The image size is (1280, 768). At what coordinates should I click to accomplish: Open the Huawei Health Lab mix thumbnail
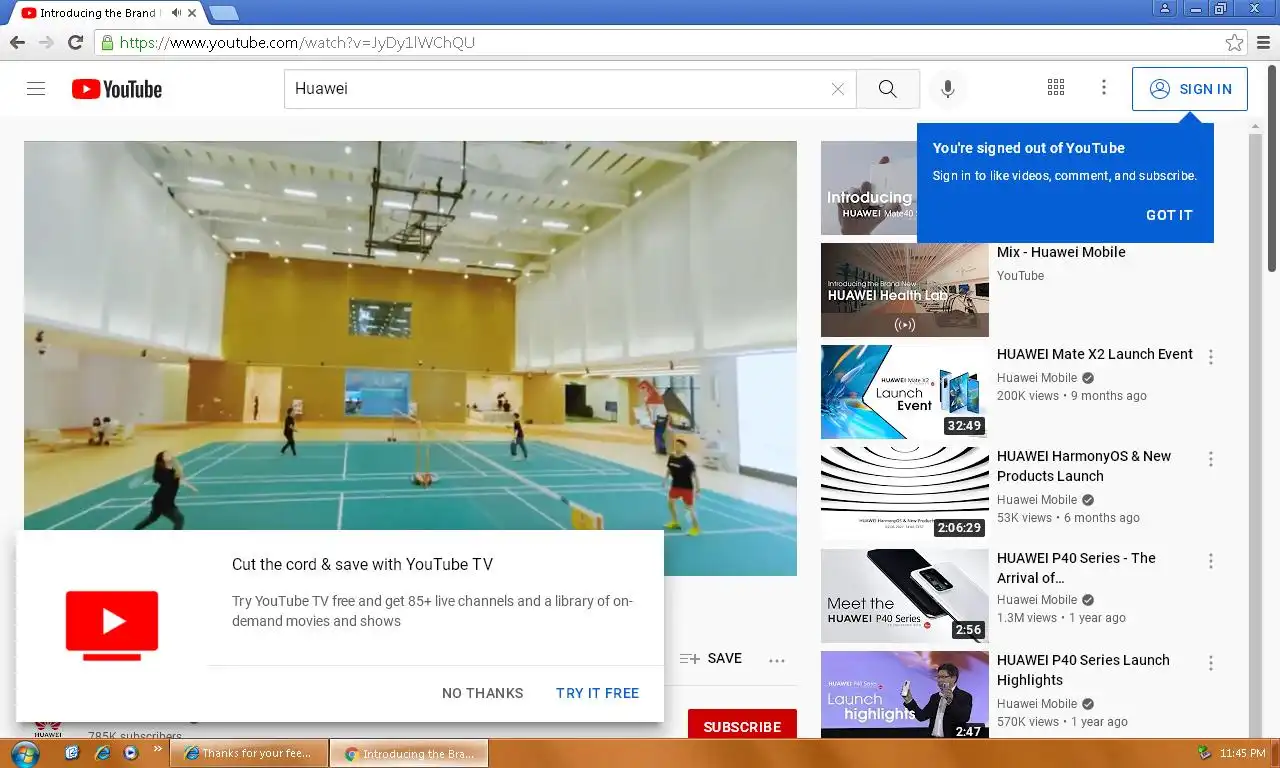click(x=905, y=290)
